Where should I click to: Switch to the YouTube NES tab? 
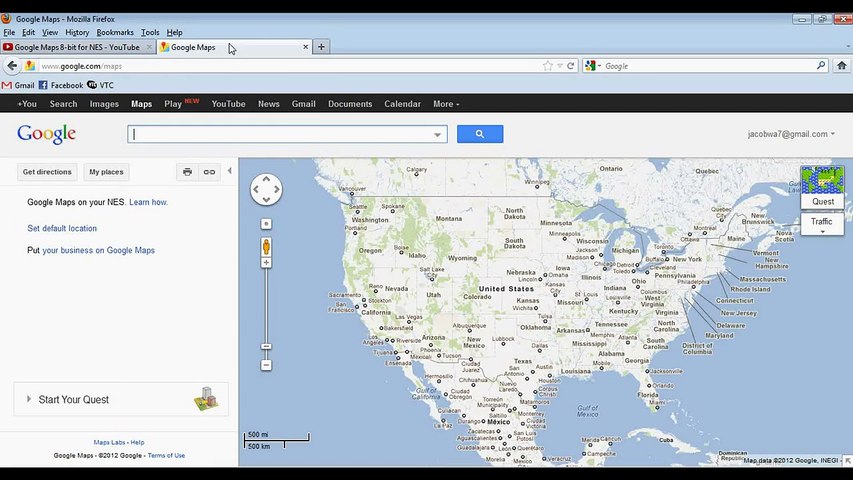pos(77,47)
